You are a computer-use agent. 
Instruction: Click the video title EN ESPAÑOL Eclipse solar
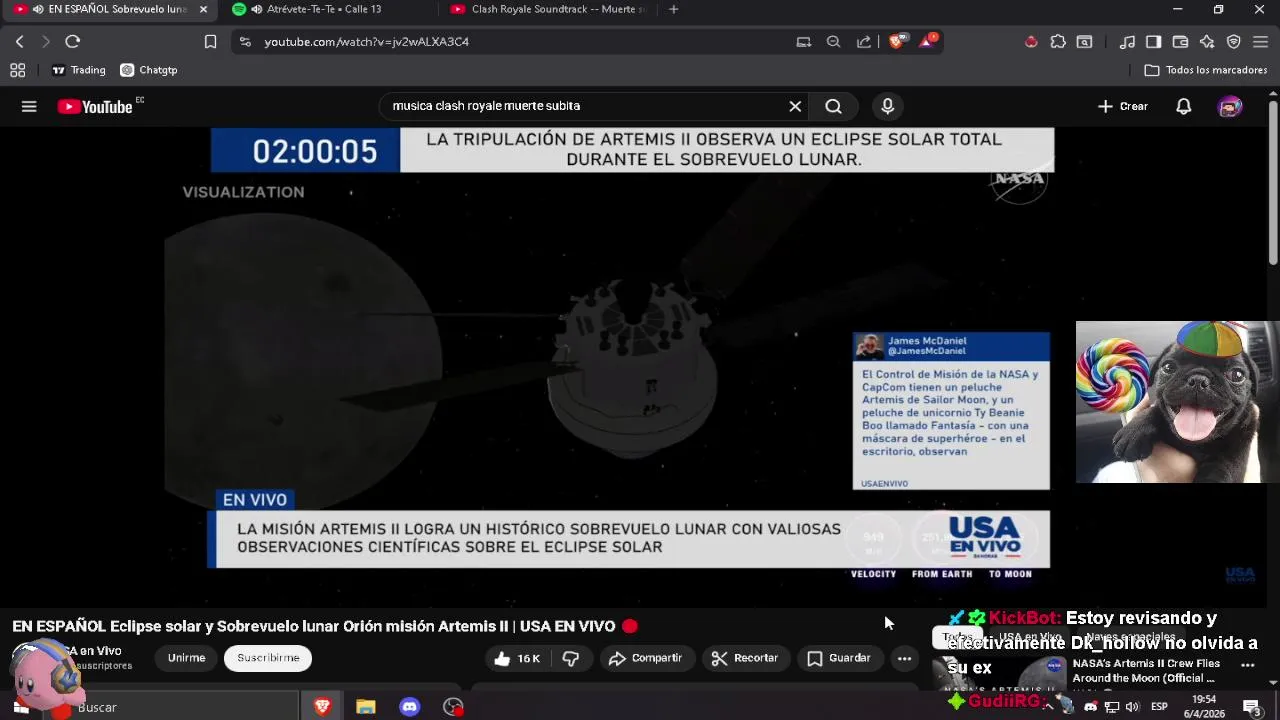(x=314, y=626)
